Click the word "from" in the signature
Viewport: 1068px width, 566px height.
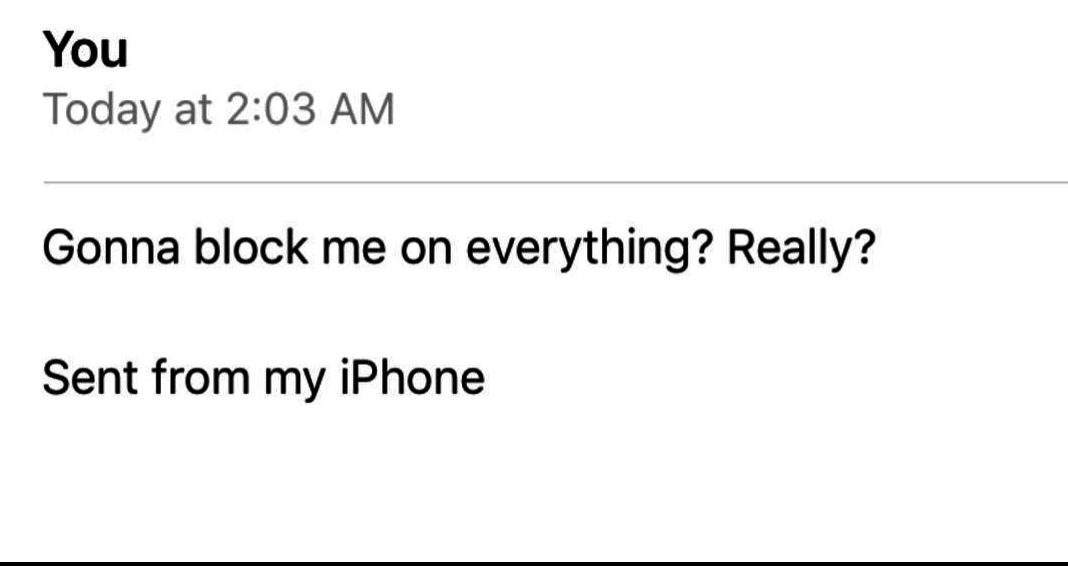point(200,377)
